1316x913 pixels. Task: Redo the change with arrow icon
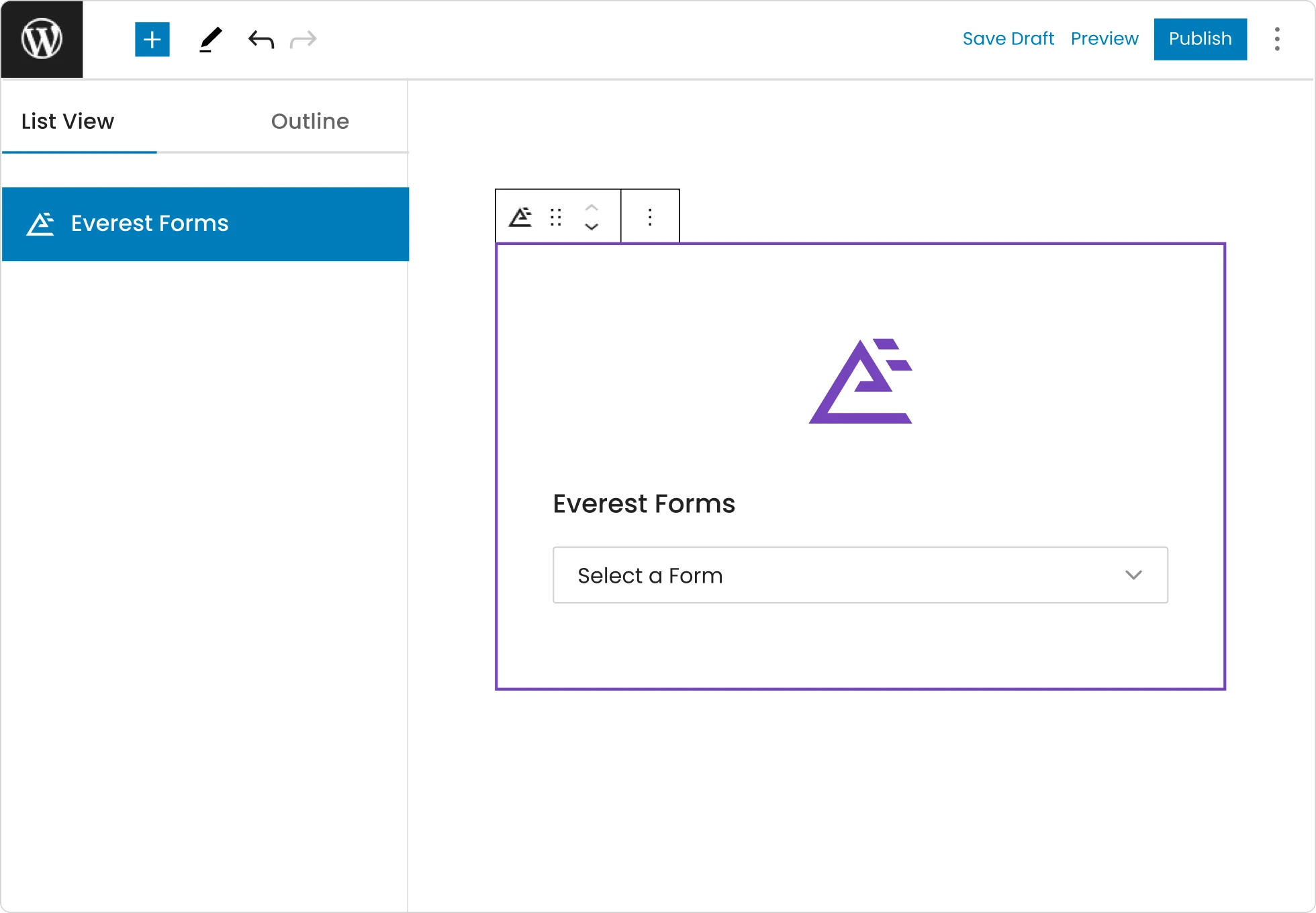[x=303, y=40]
